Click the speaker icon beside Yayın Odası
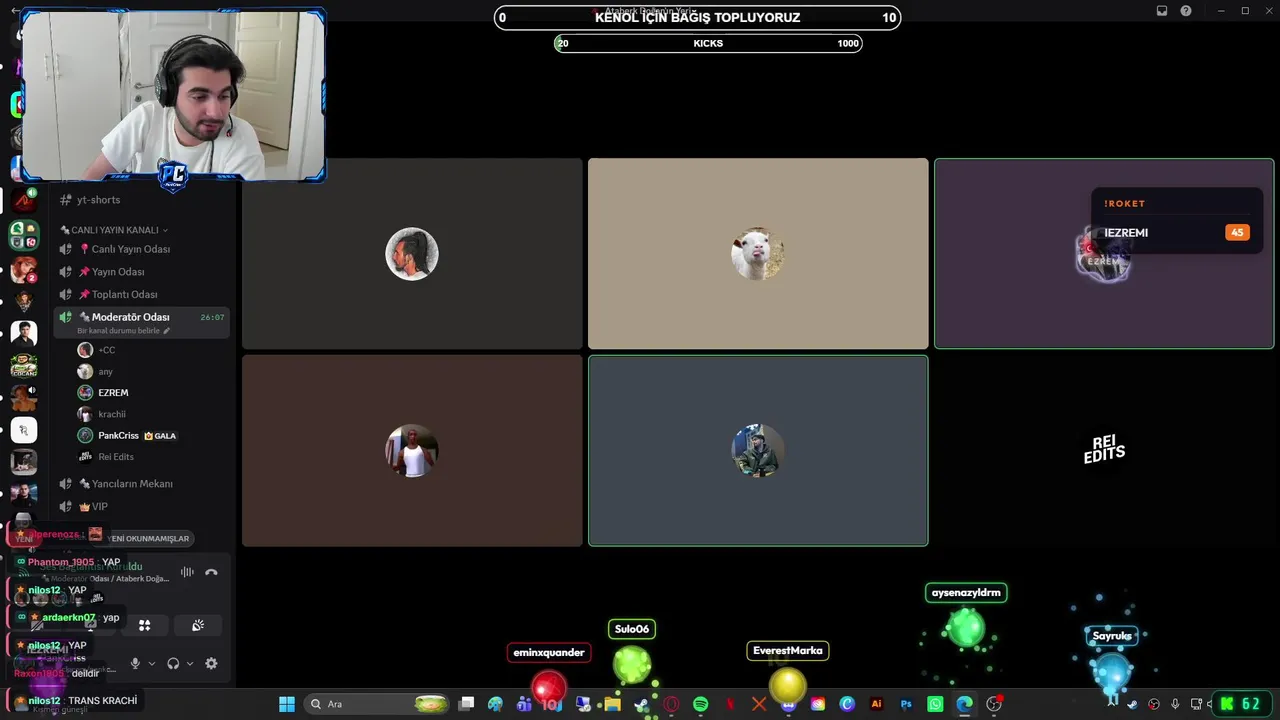This screenshot has width=1280, height=720. point(66,272)
